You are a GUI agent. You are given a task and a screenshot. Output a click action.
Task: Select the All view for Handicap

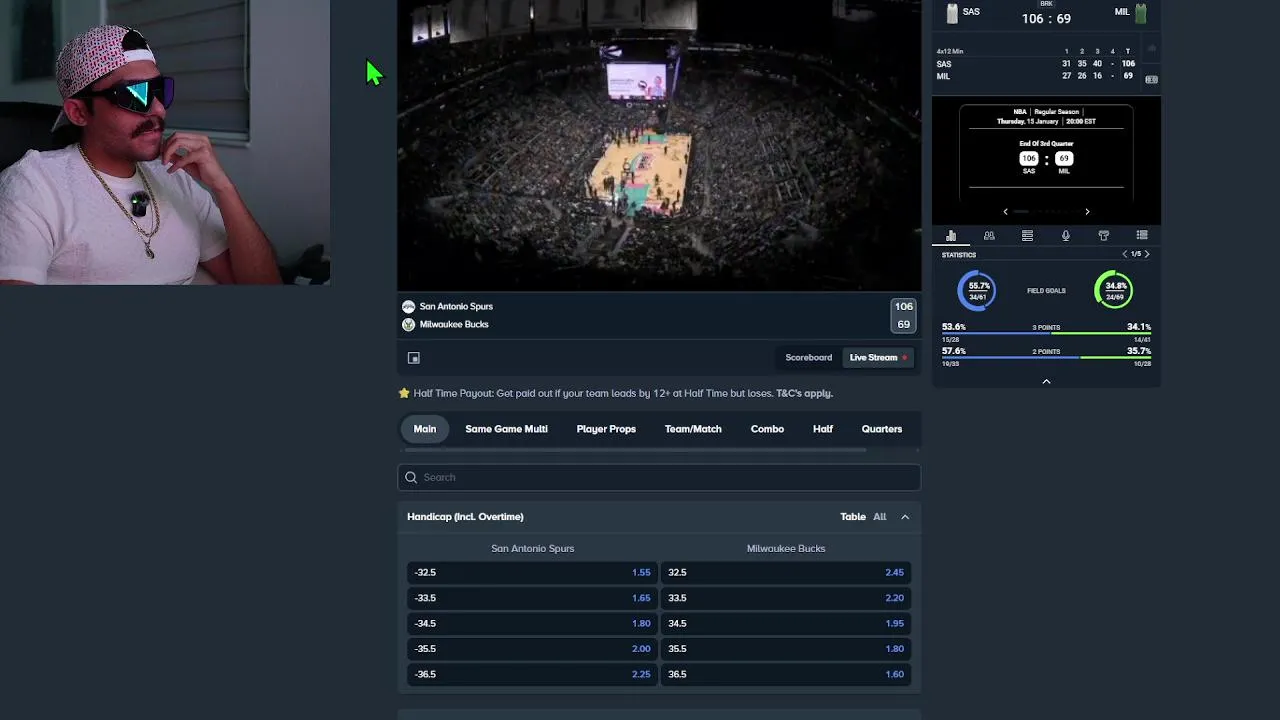(880, 517)
